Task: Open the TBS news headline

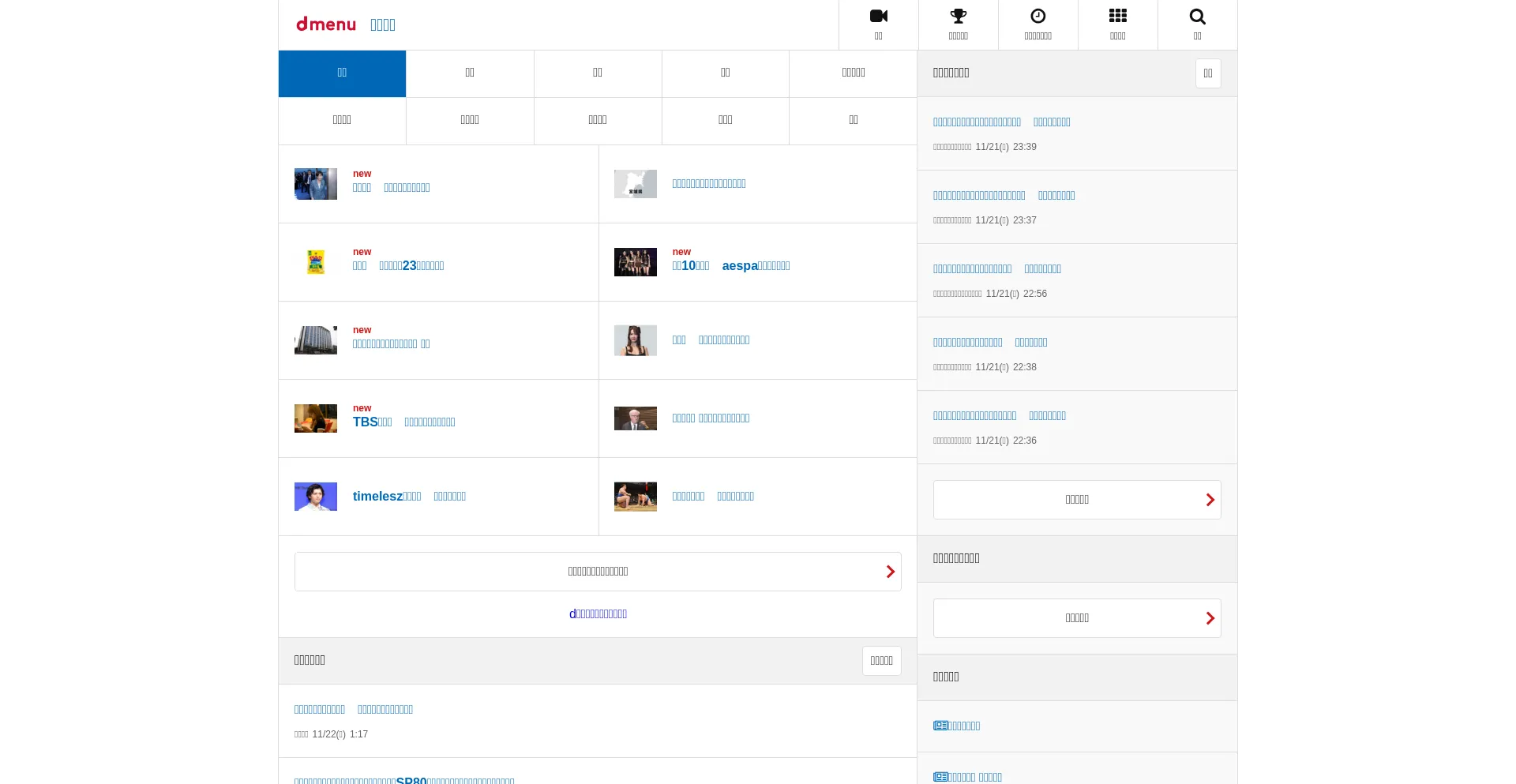Action: [403, 422]
